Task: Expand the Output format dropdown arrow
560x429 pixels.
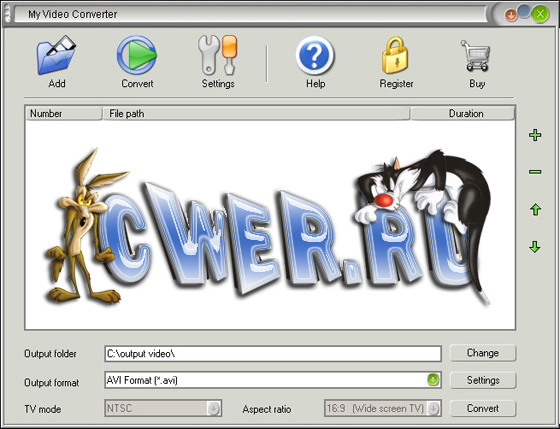Action: 433,379
